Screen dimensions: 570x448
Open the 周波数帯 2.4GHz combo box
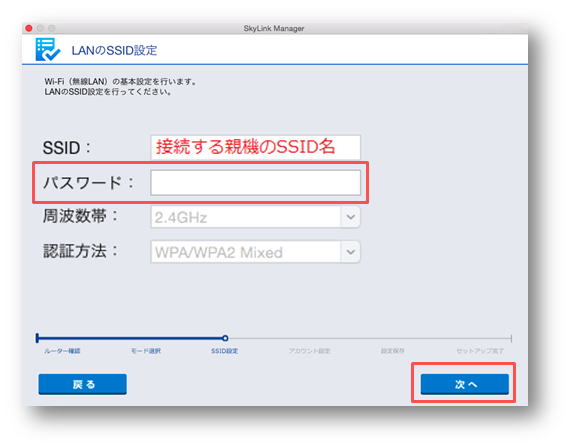[x=256, y=217]
